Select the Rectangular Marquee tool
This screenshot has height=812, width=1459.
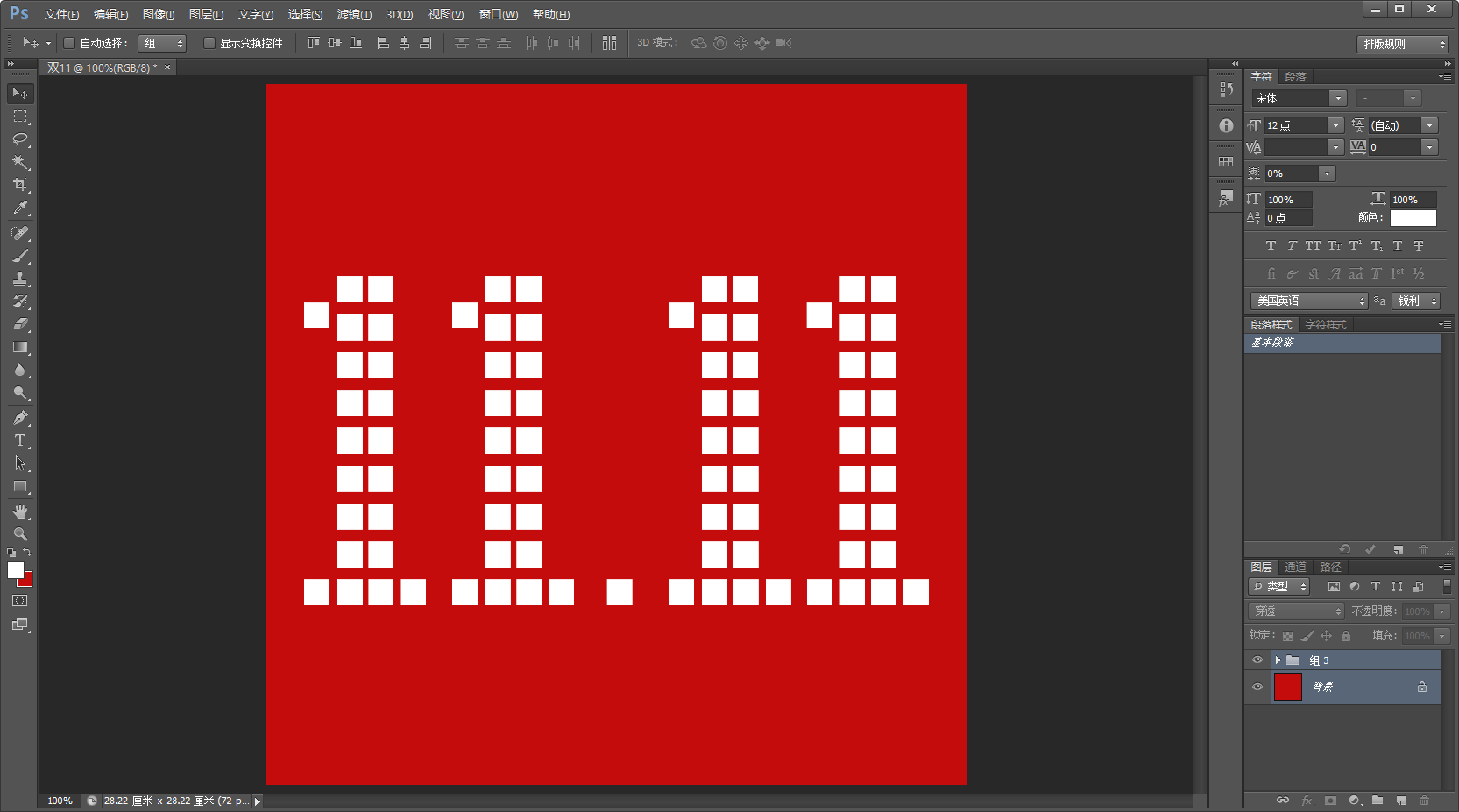(19, 117)
